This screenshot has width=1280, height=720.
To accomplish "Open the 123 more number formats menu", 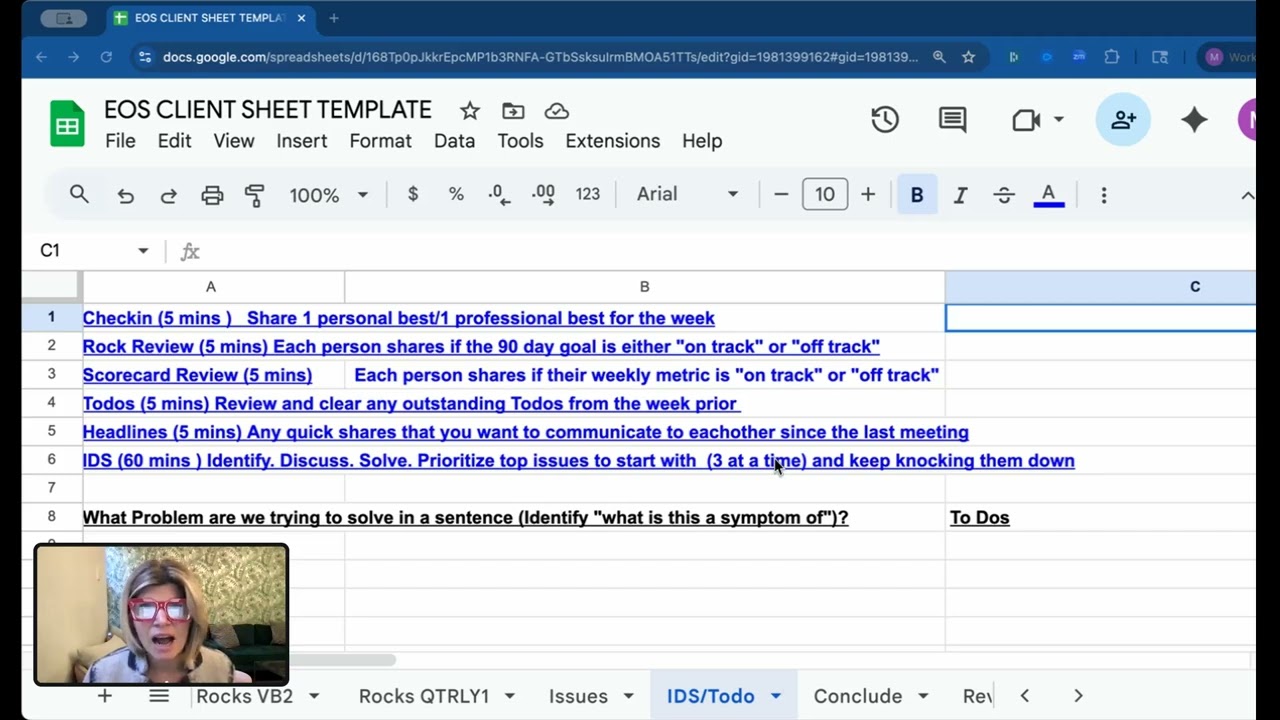I will point(588,195).
